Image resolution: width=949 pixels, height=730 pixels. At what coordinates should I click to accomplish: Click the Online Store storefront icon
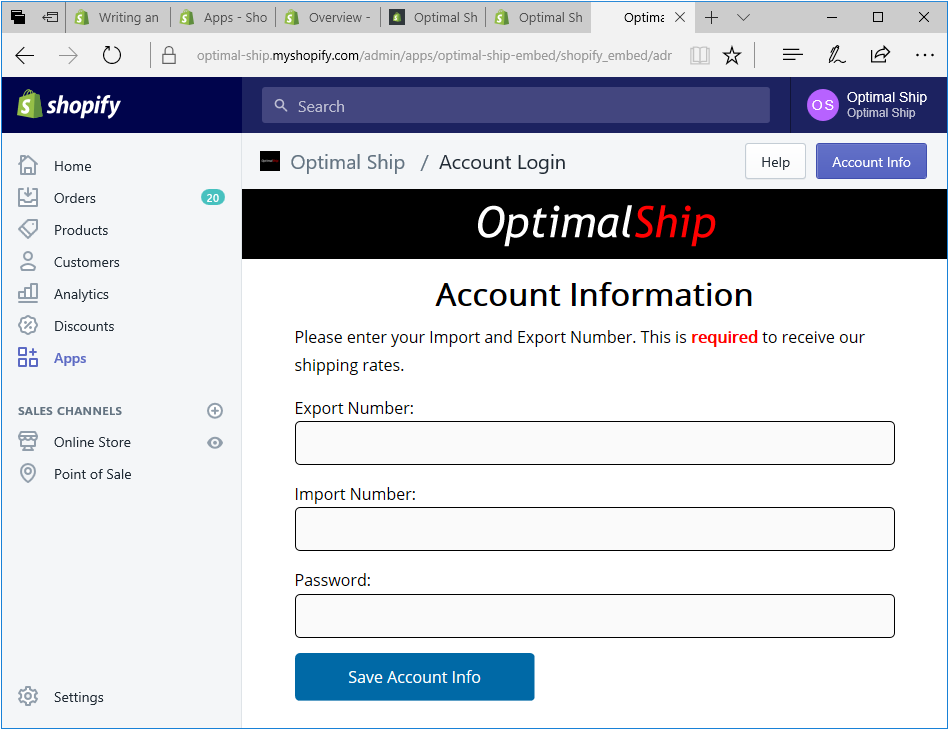(x=28, y=442)
